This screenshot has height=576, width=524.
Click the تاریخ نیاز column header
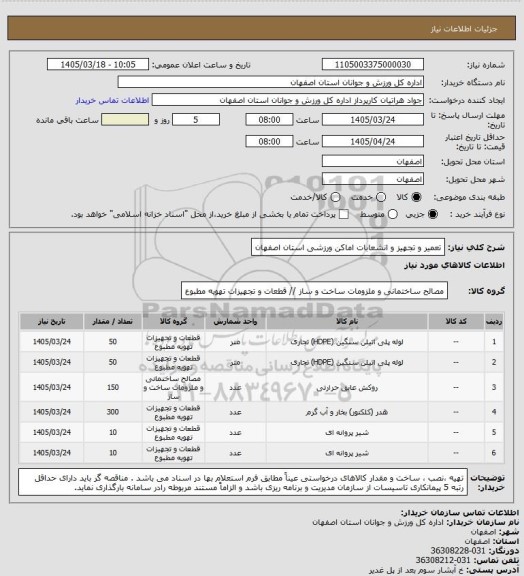(x=51, y=321)
